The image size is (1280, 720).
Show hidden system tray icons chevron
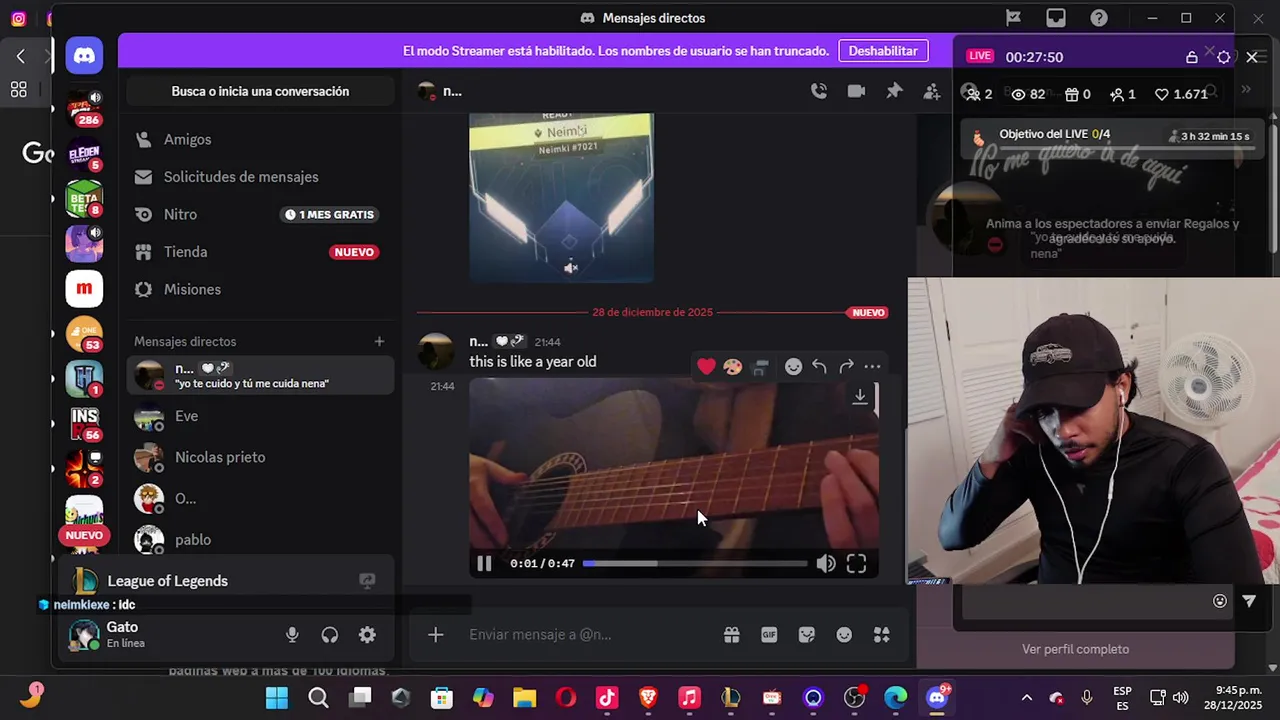pyautogui.click(x=1026, y=698)
